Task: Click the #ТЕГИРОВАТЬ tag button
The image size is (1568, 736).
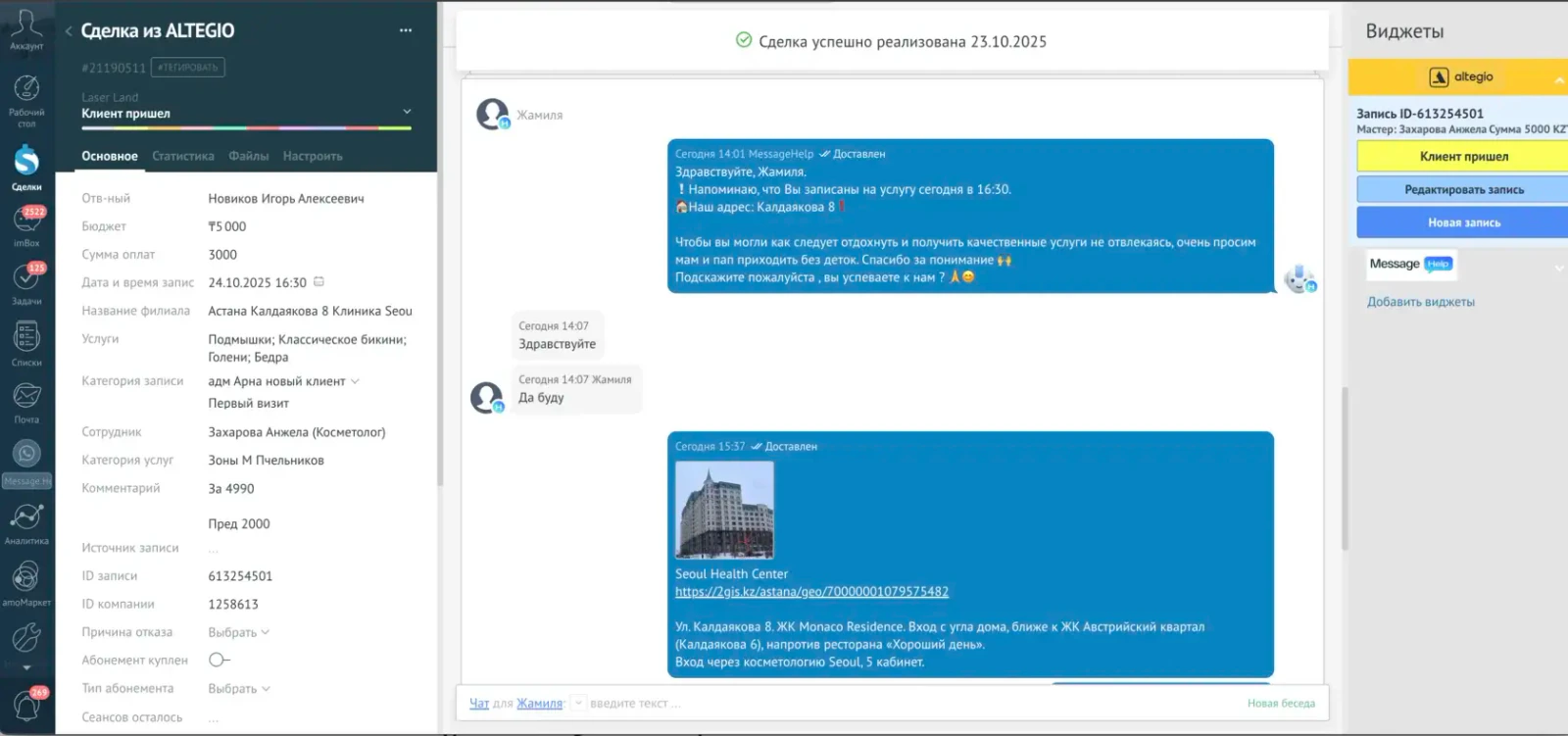Action: click(x=190, y=67)
